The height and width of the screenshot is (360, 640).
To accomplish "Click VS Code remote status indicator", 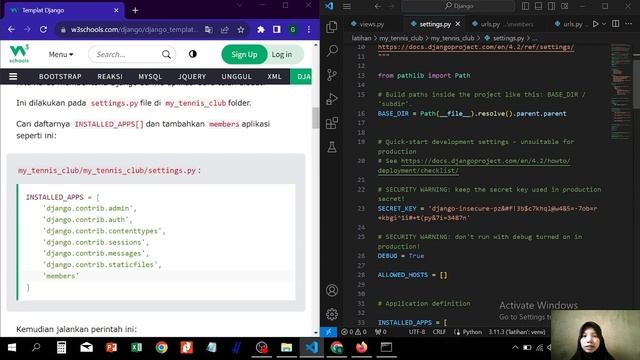I will point(328,332).
